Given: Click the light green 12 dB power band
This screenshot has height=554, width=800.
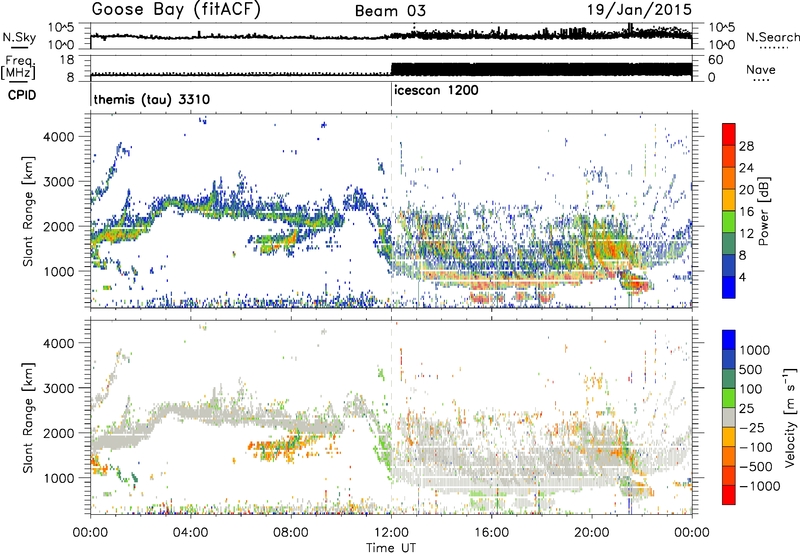Looking at the screenshot, I should click(729, 221).
